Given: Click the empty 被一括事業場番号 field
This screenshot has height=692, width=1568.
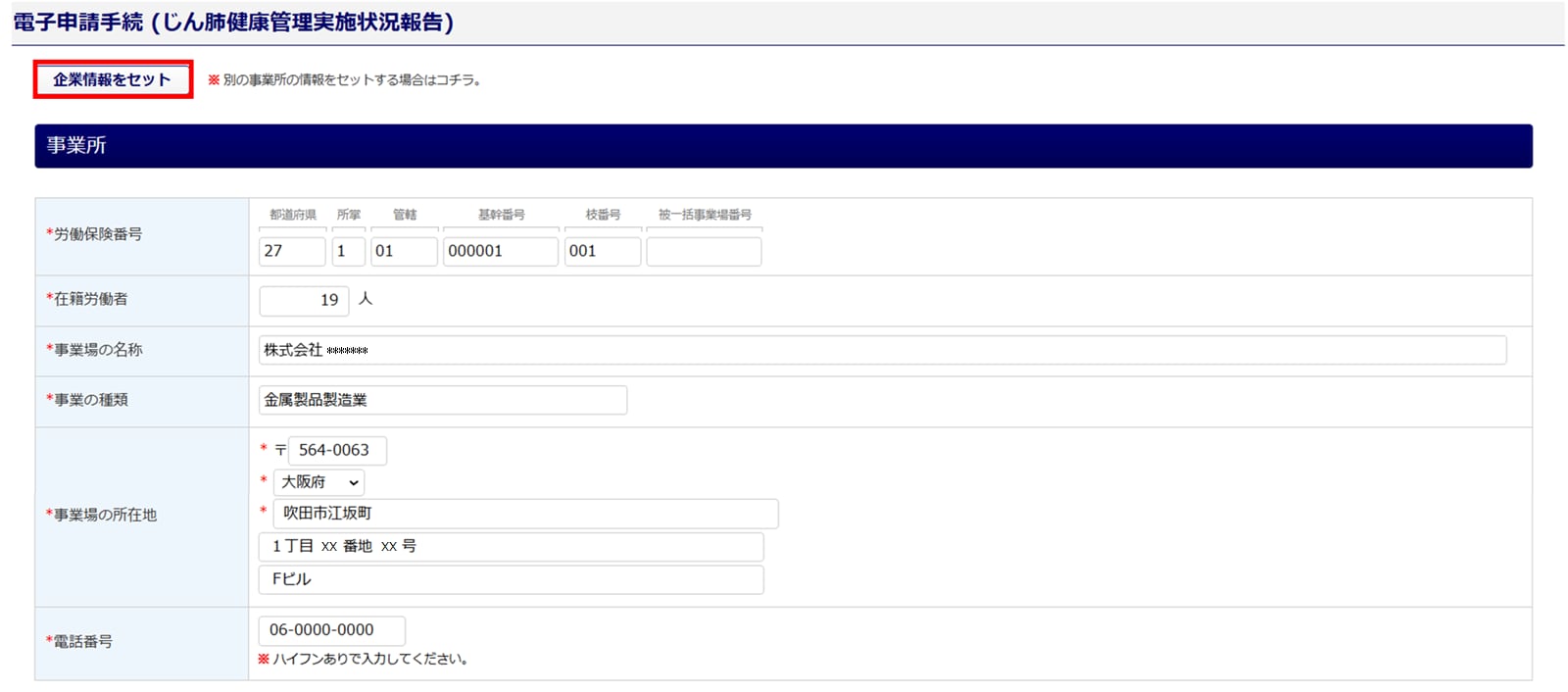Looking at the screenshot, I should 704,251.
